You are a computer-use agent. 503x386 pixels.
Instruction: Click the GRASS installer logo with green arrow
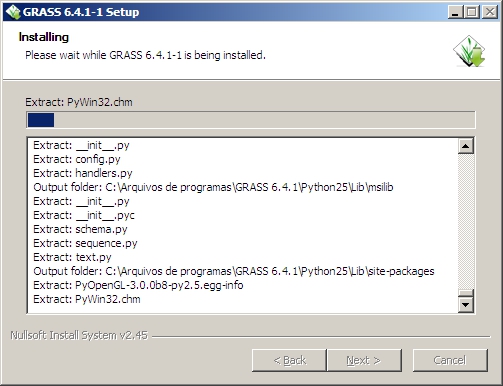coord(469,51)
